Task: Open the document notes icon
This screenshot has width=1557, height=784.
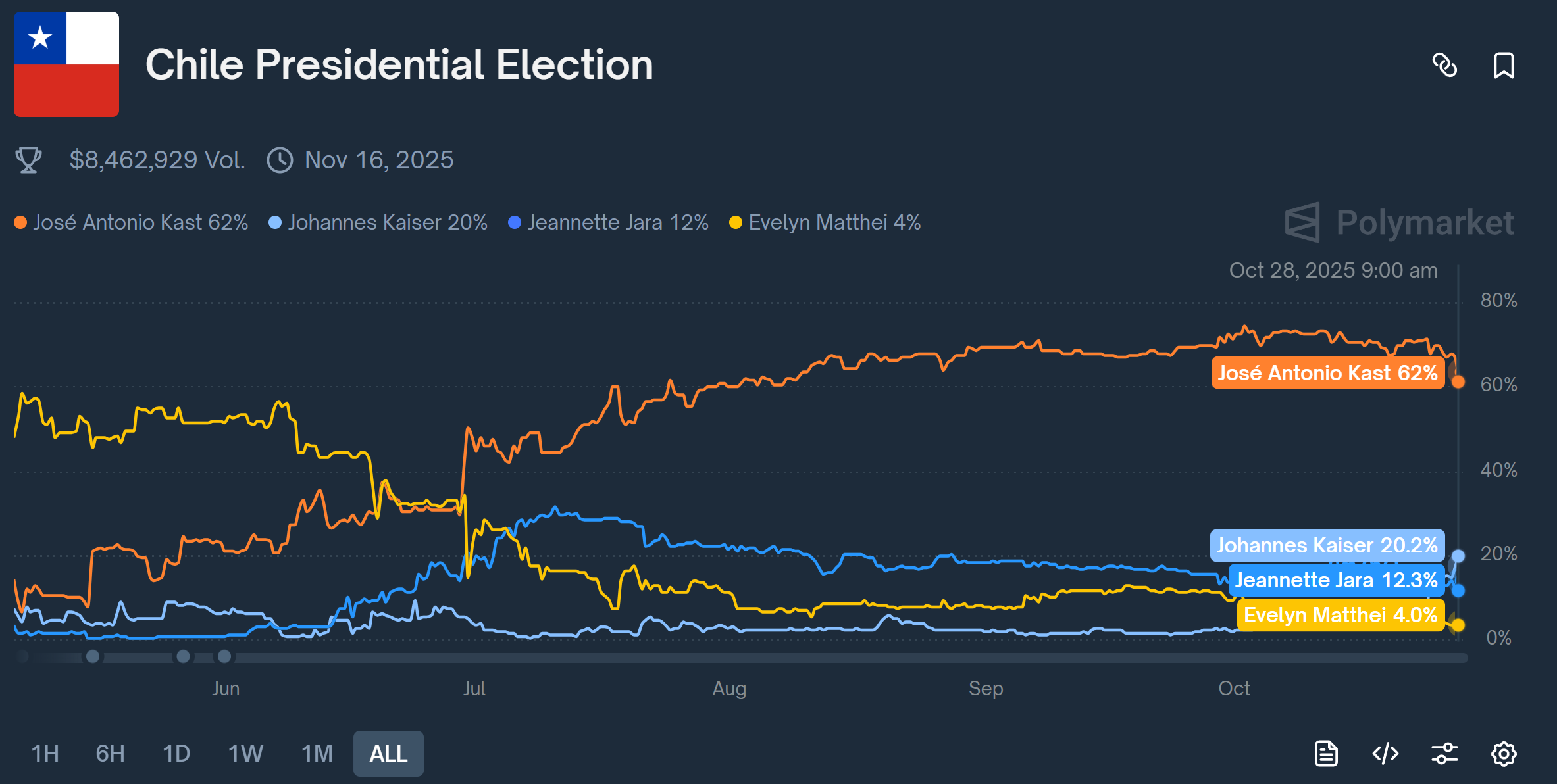Action: pos(1326,753)
